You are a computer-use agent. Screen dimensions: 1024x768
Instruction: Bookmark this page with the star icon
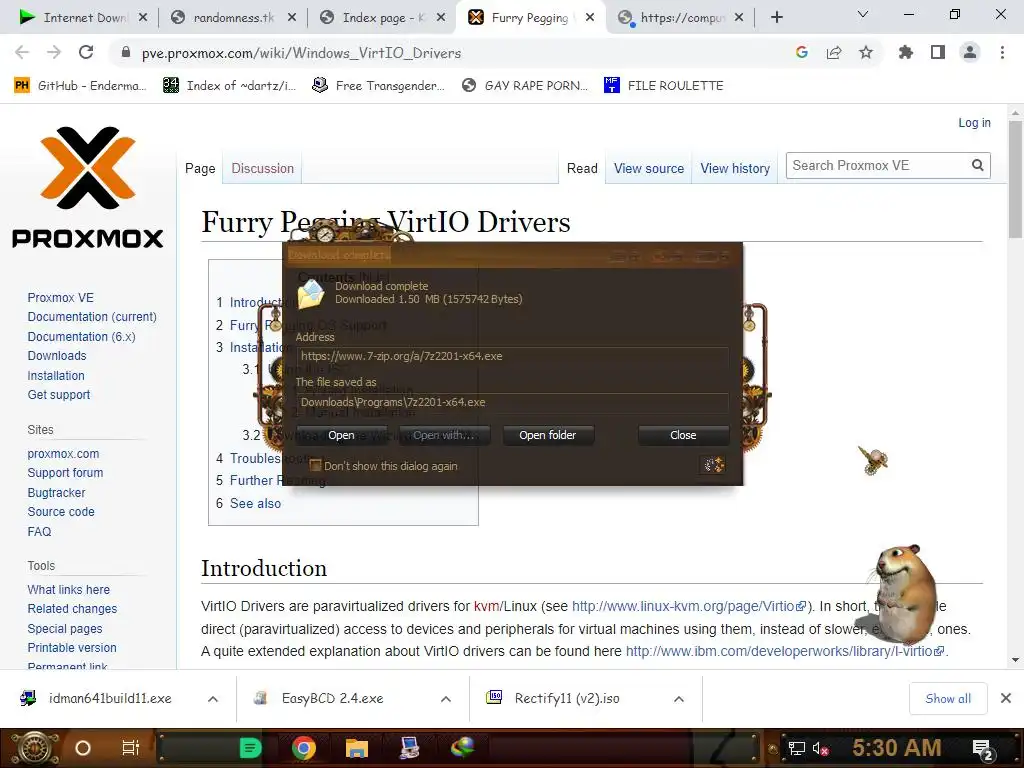(866, 52)
